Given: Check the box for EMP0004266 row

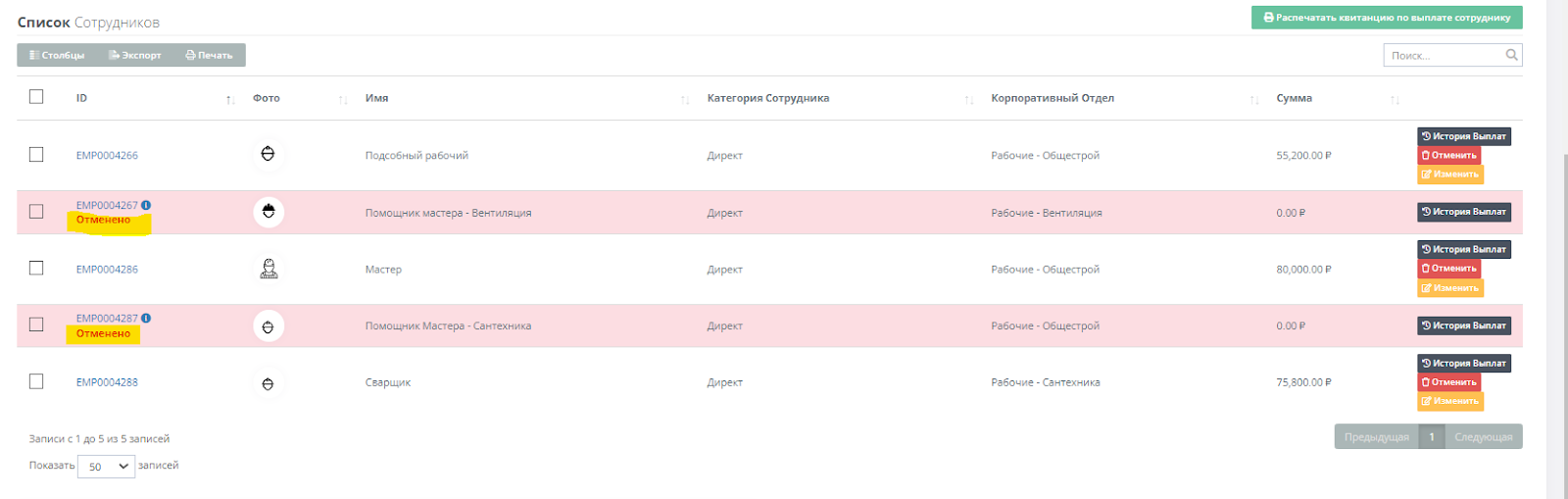Looking at the screenshot, I should (36, 154).
